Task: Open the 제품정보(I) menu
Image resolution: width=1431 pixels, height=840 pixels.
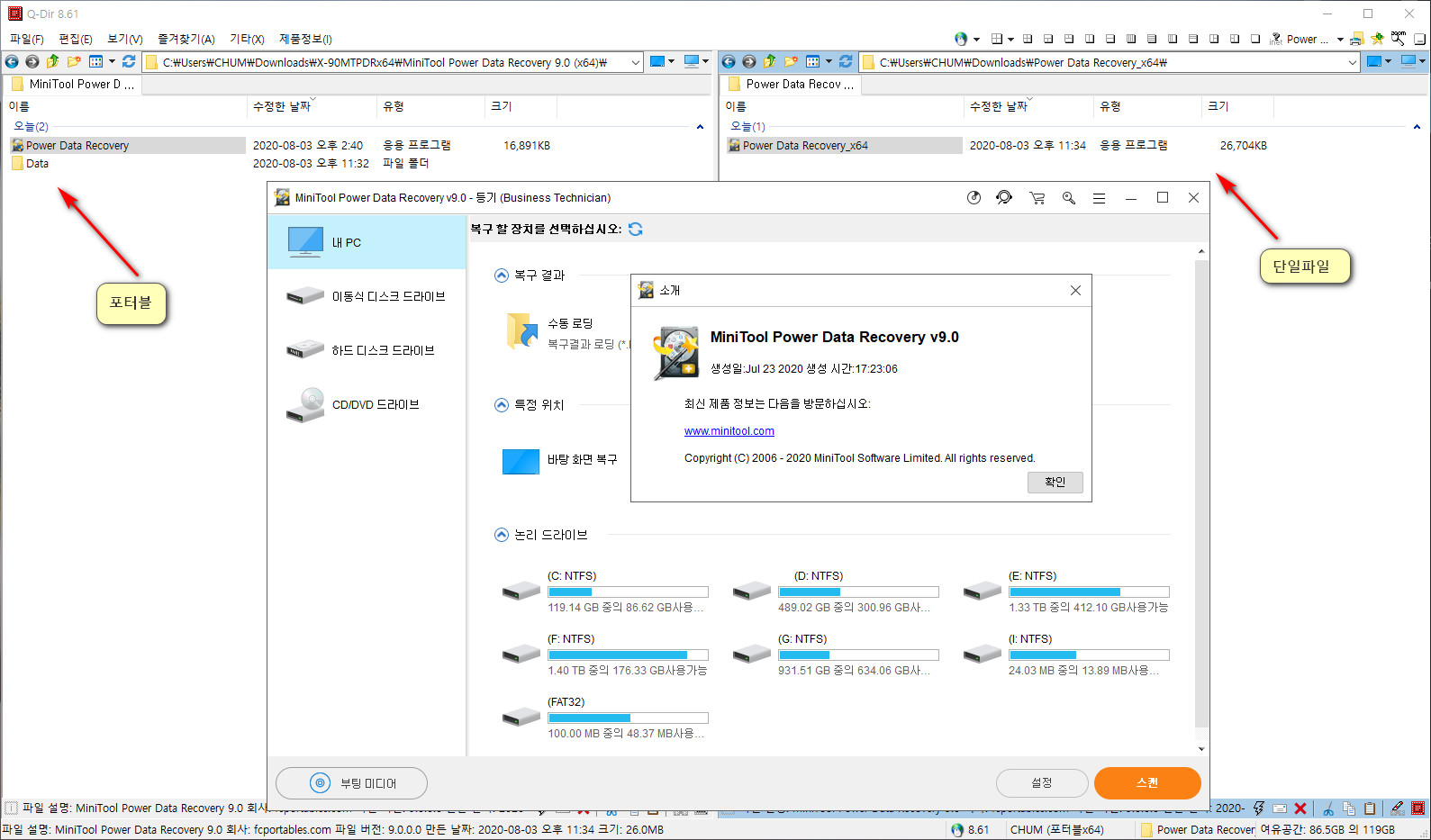Action: pyautogui.click(x=305, y=39)
